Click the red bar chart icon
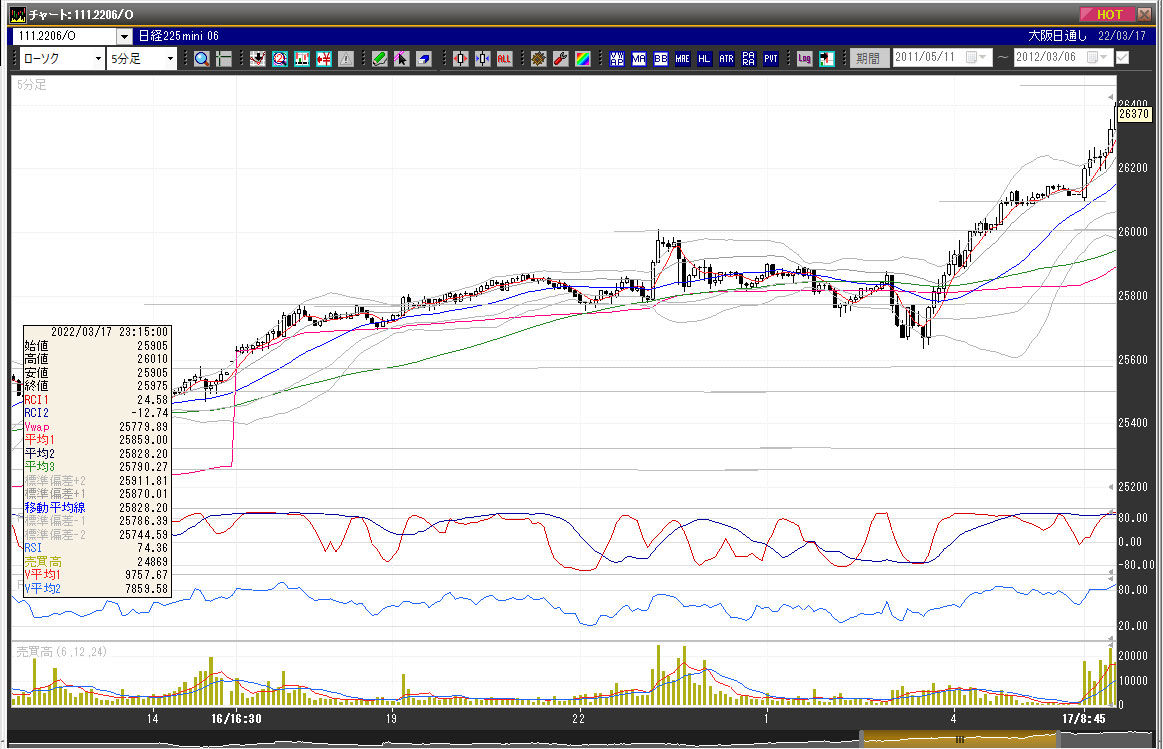 coord(302,59)
